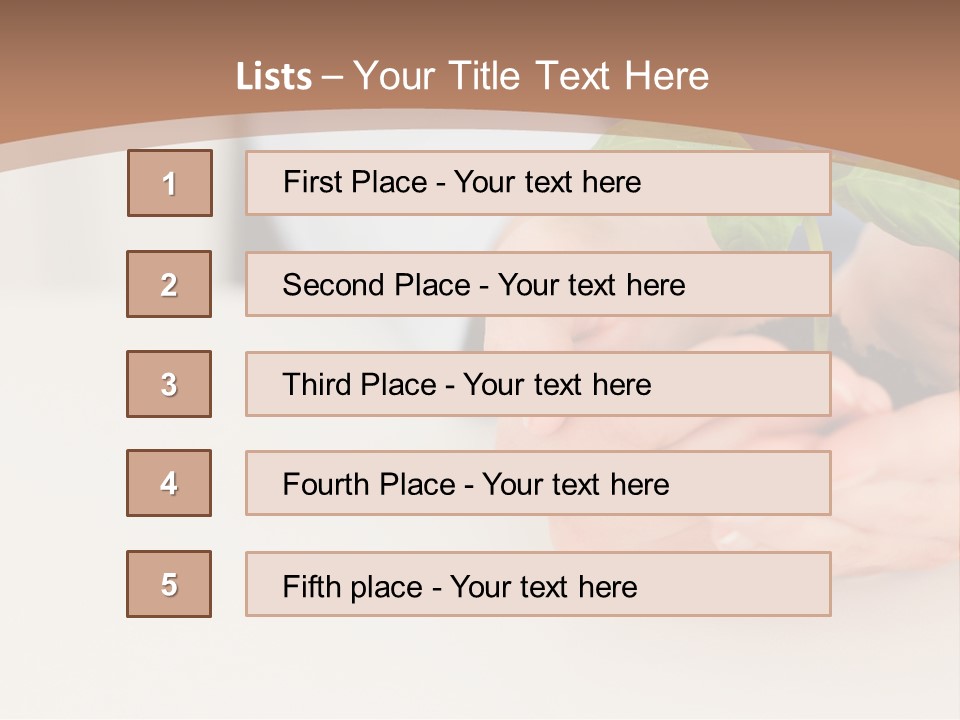Click 'Your text here' in Fourth Place row
960x720 pixels.
[575, 485]
